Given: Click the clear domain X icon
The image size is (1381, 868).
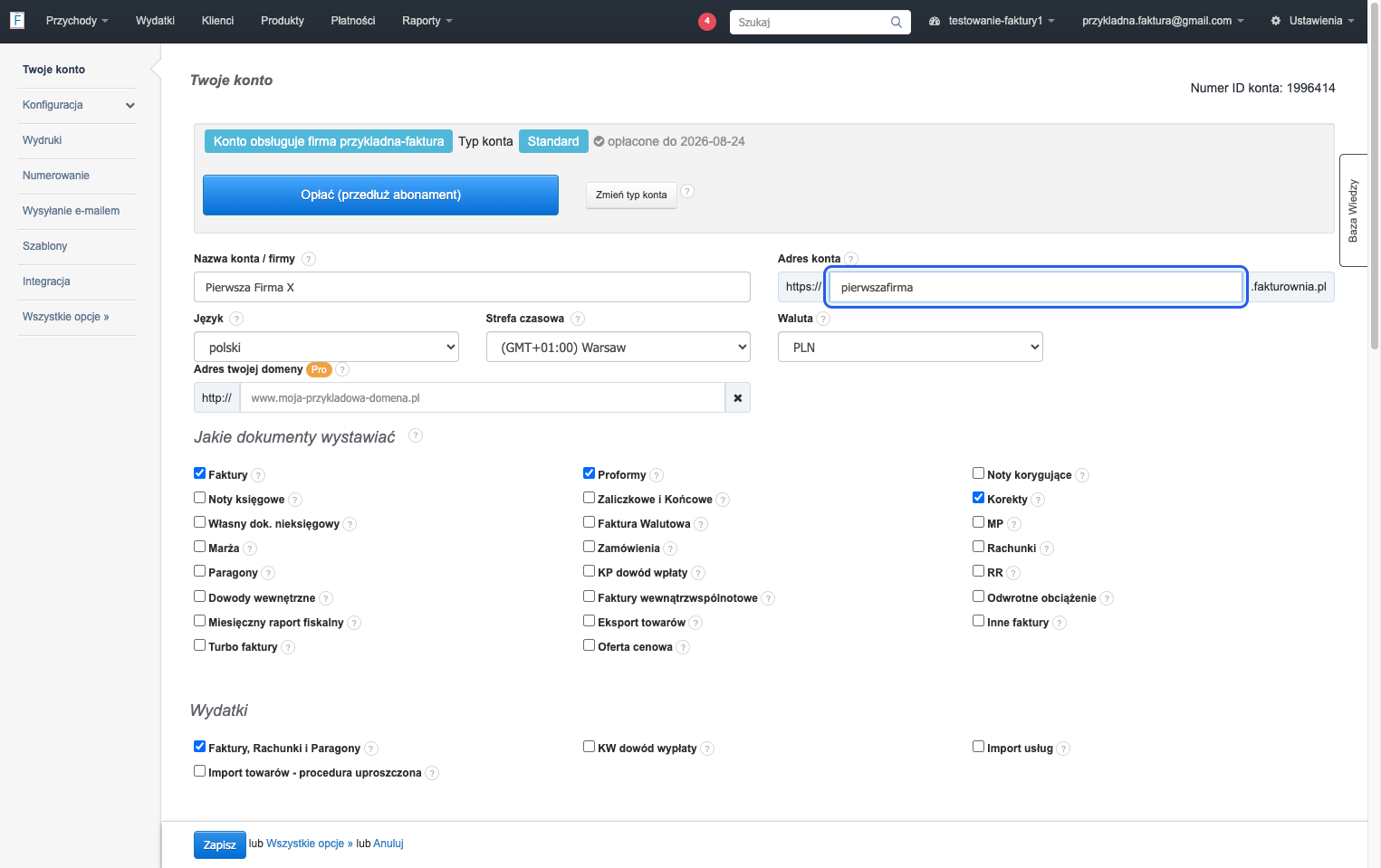Looking at the screenshot, I should click(738, 397).
